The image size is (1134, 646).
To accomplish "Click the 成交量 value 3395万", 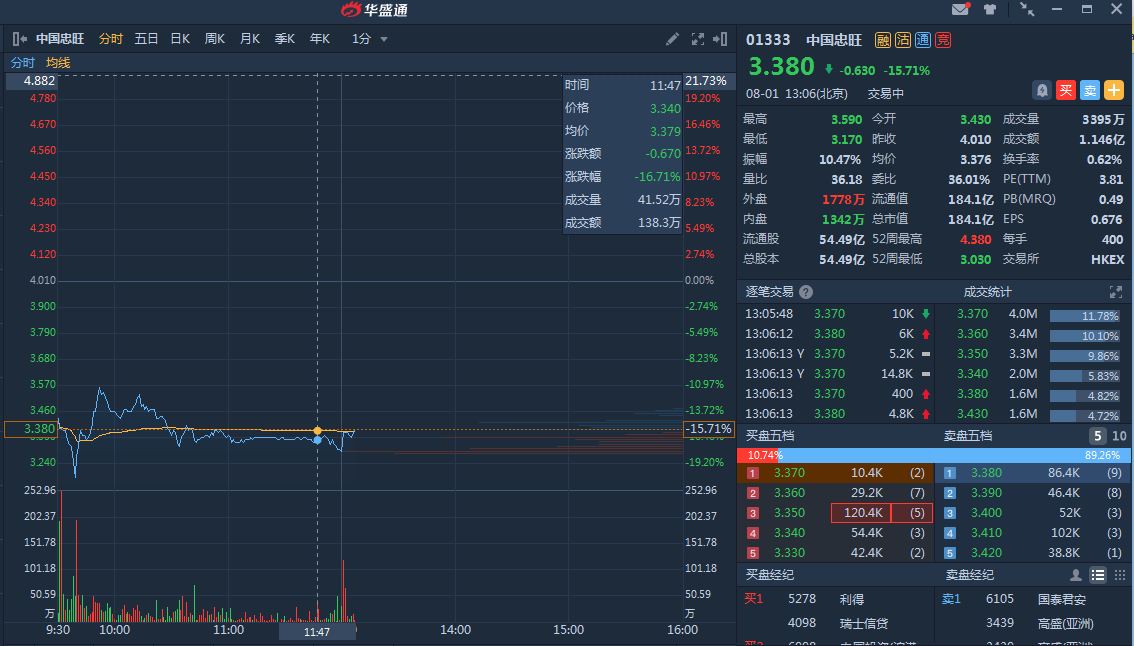I will pos(1103,119).
